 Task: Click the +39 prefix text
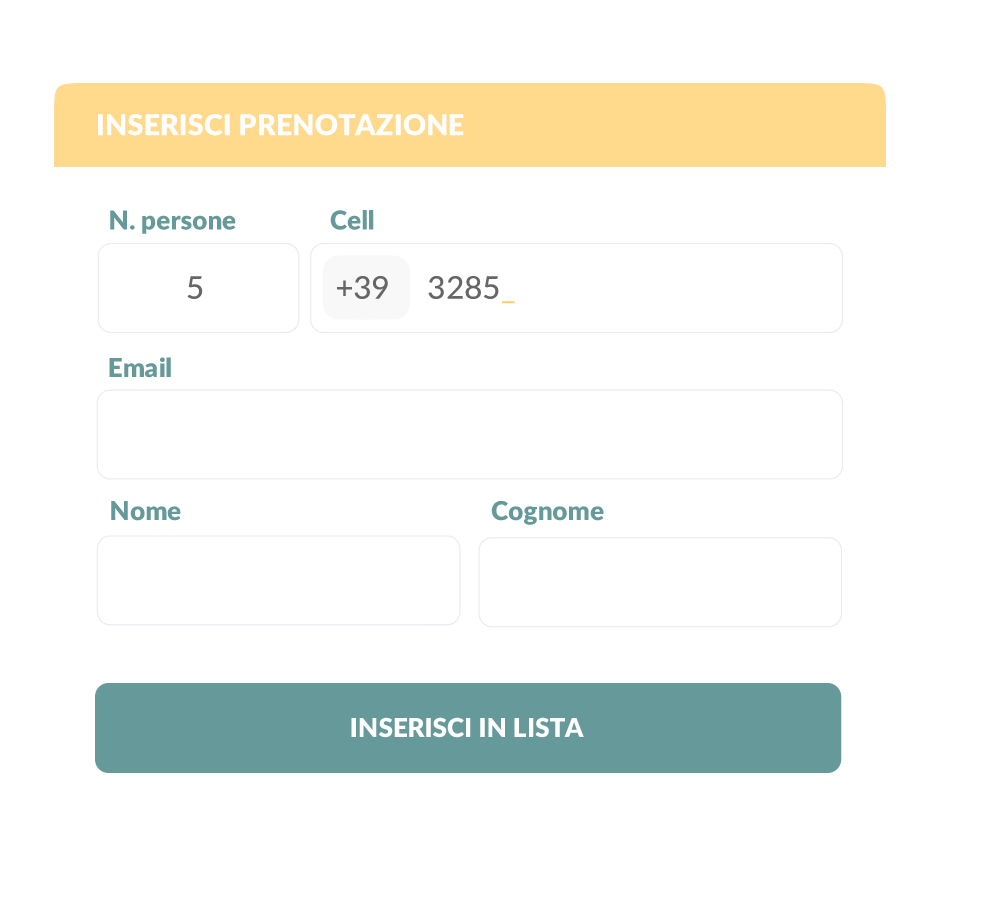coord(362,288)
